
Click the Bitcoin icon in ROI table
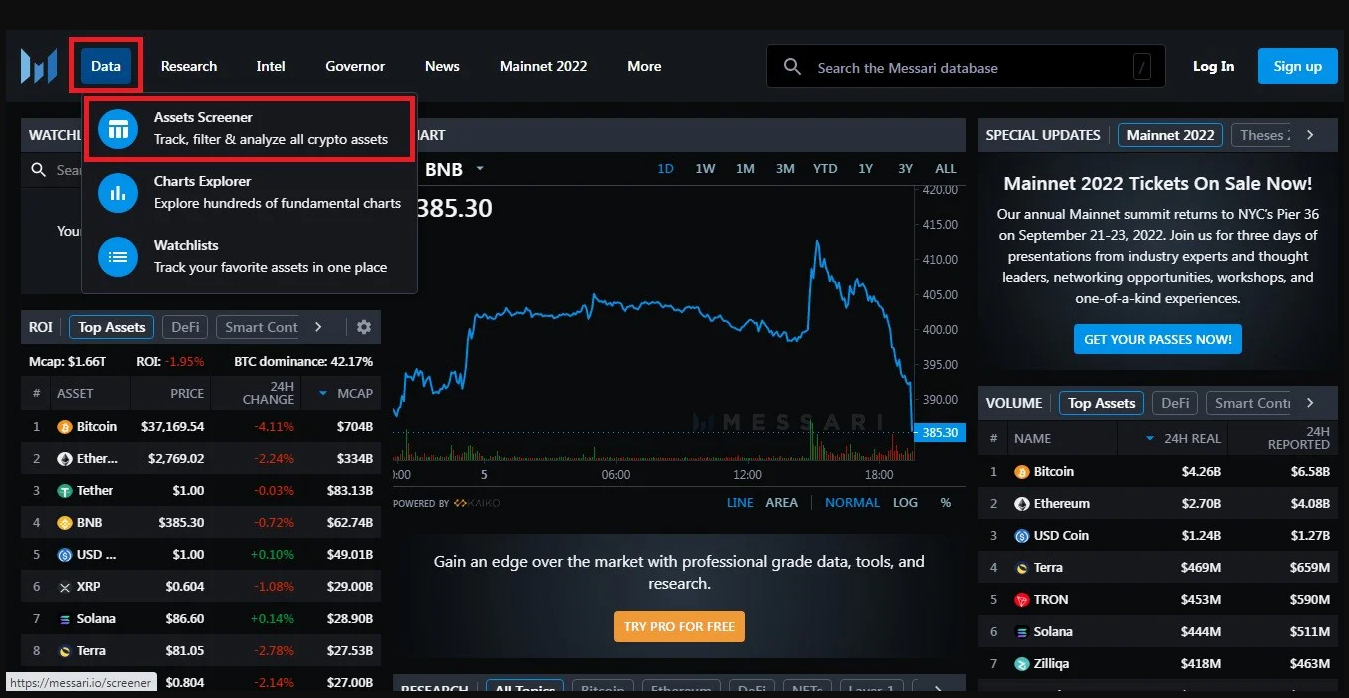(x=65, y=427)
